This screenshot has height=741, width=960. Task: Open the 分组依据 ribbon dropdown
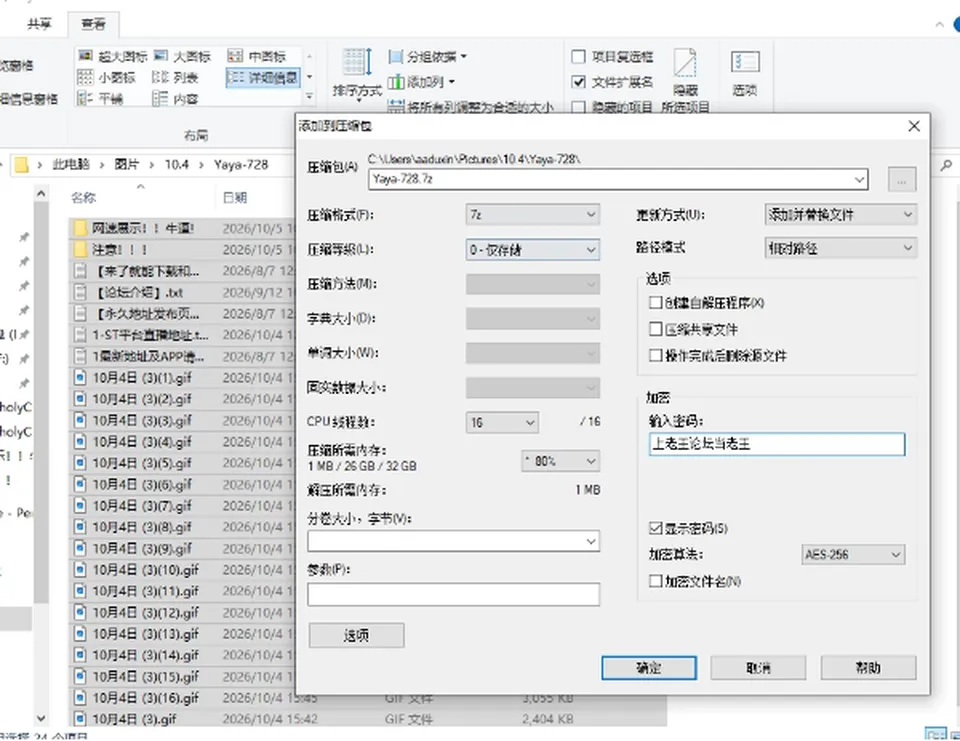428,57
